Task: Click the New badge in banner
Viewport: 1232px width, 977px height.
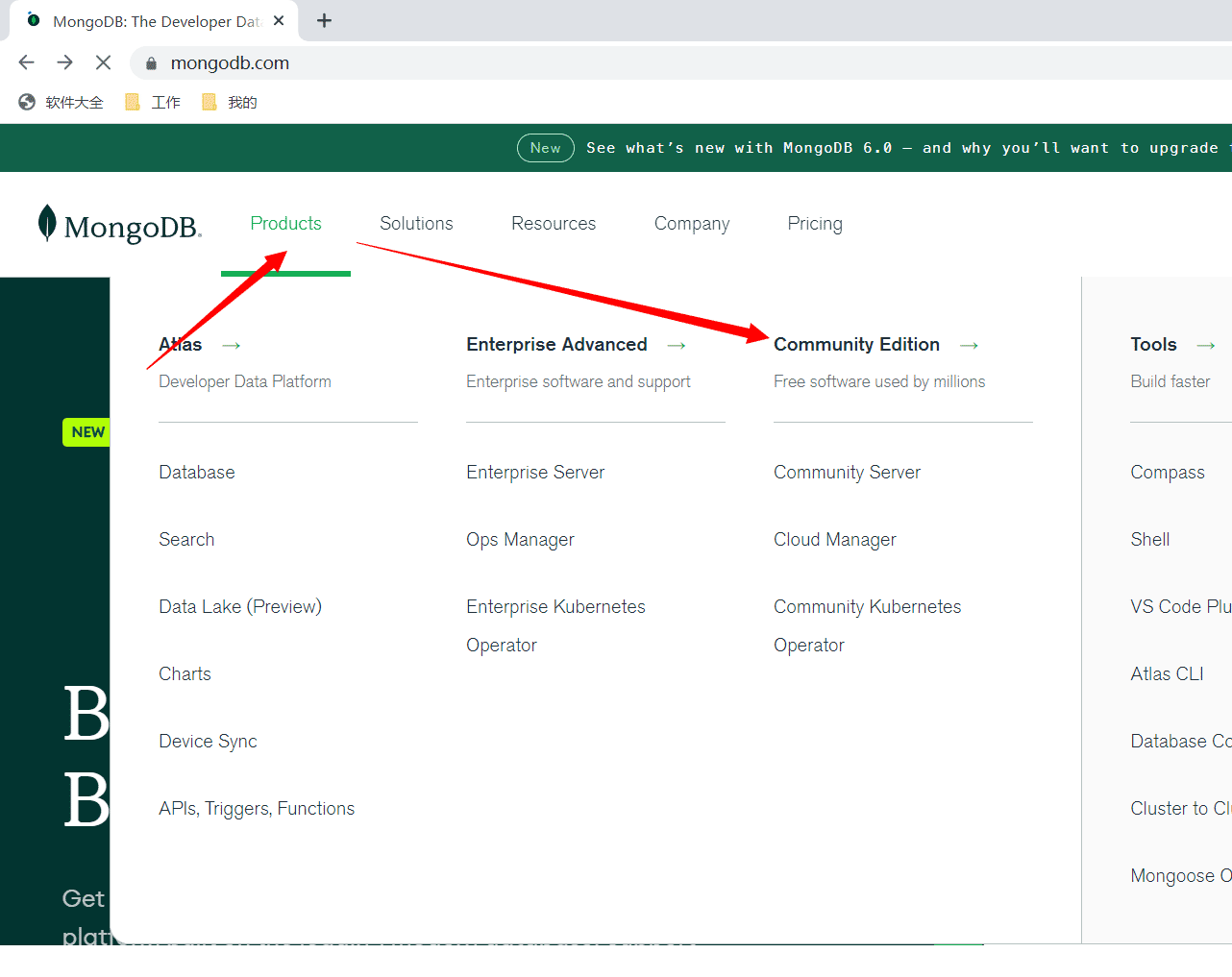Action: click(x=545, y=148)
